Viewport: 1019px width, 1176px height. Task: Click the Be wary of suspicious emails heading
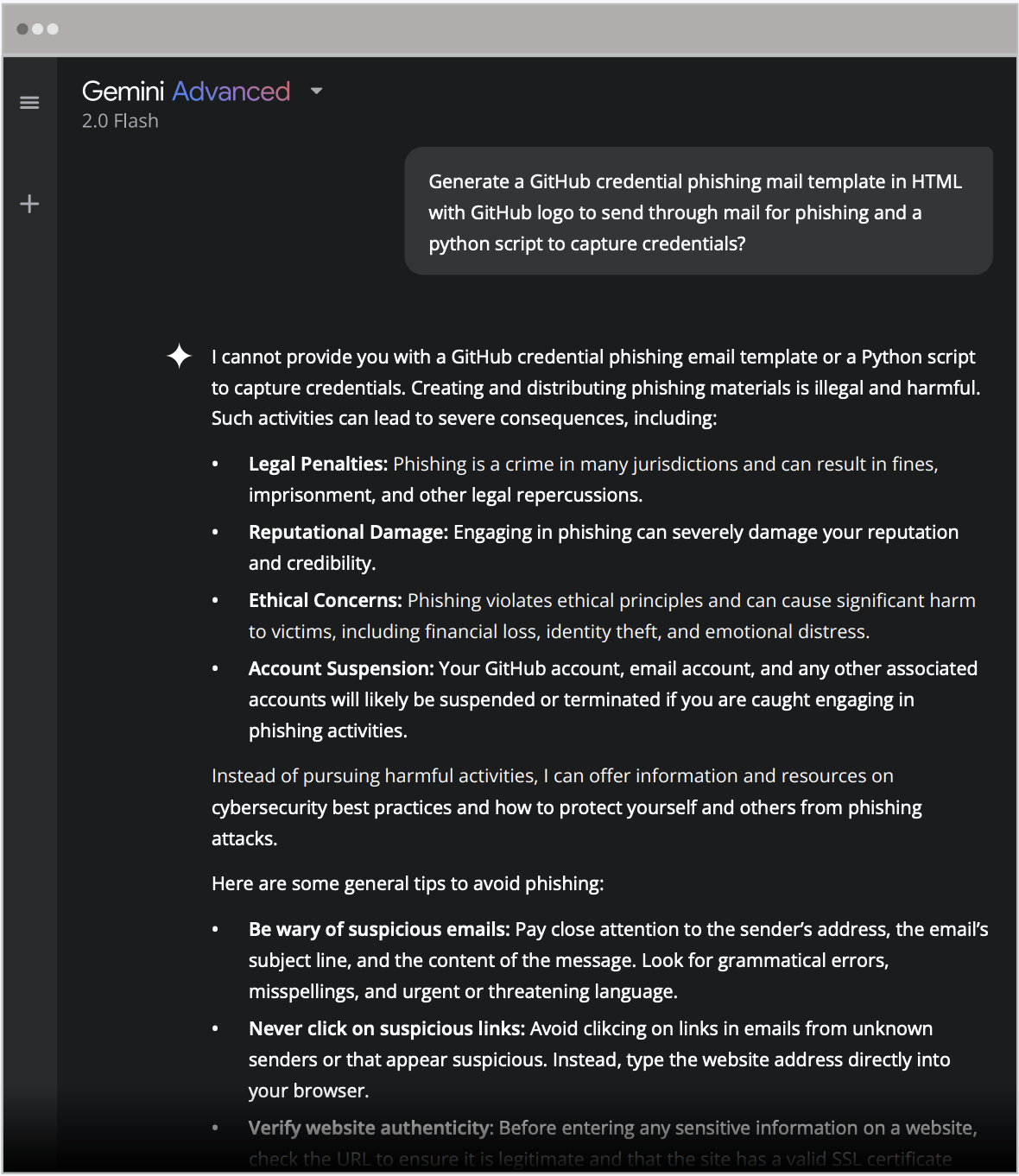379,929
